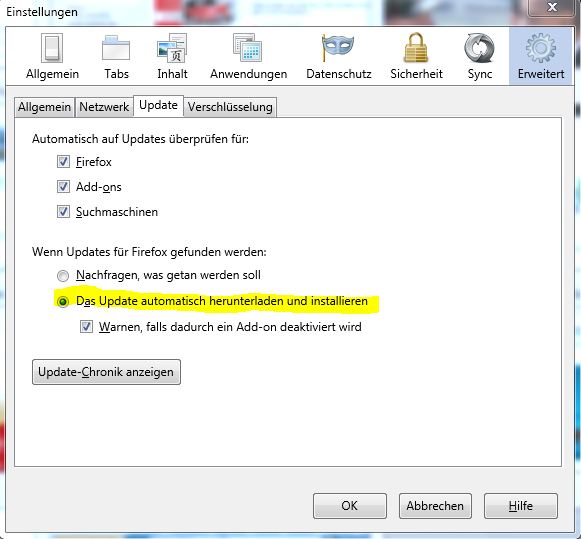Uncheck the Add-ons updates checkbox
This screenshot has width=581, height=539.
(63, 187)
